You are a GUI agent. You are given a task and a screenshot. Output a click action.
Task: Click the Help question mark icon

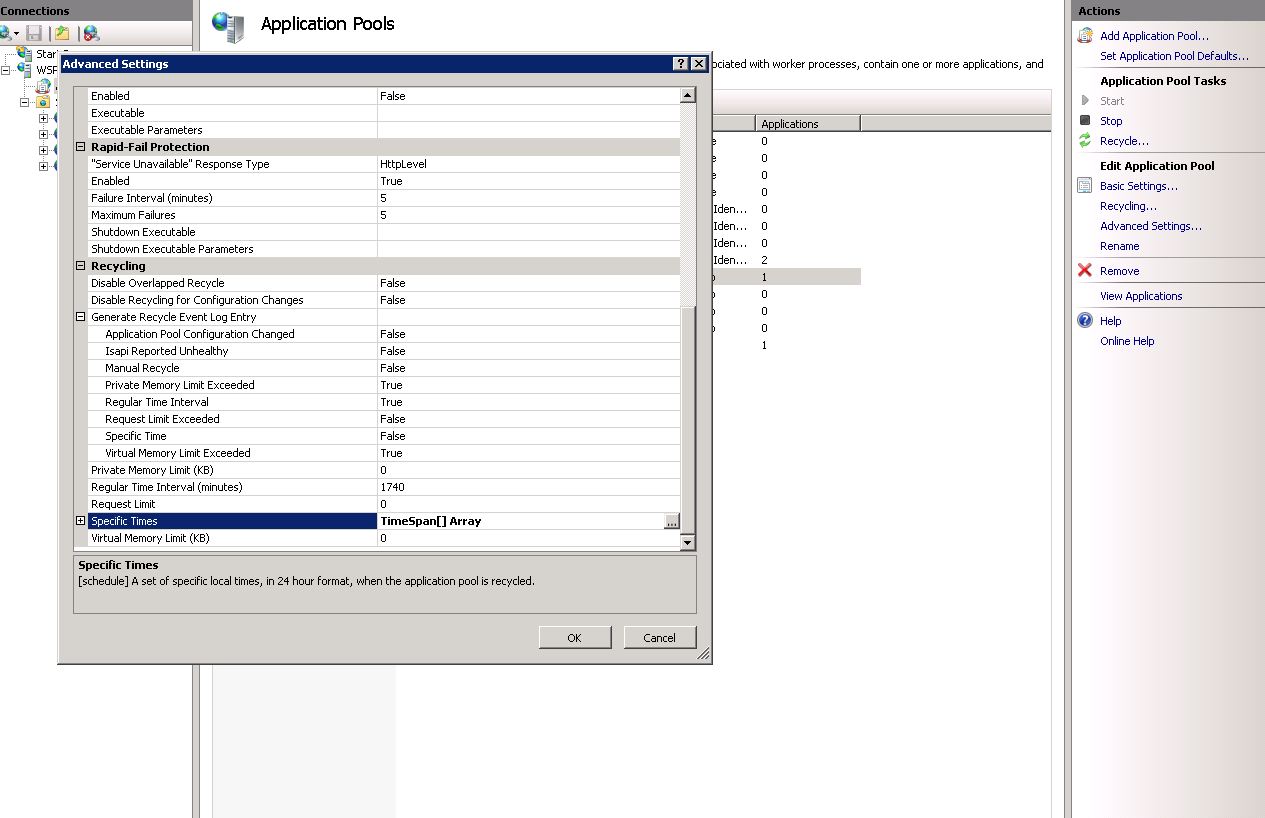tap(1086, 320)
